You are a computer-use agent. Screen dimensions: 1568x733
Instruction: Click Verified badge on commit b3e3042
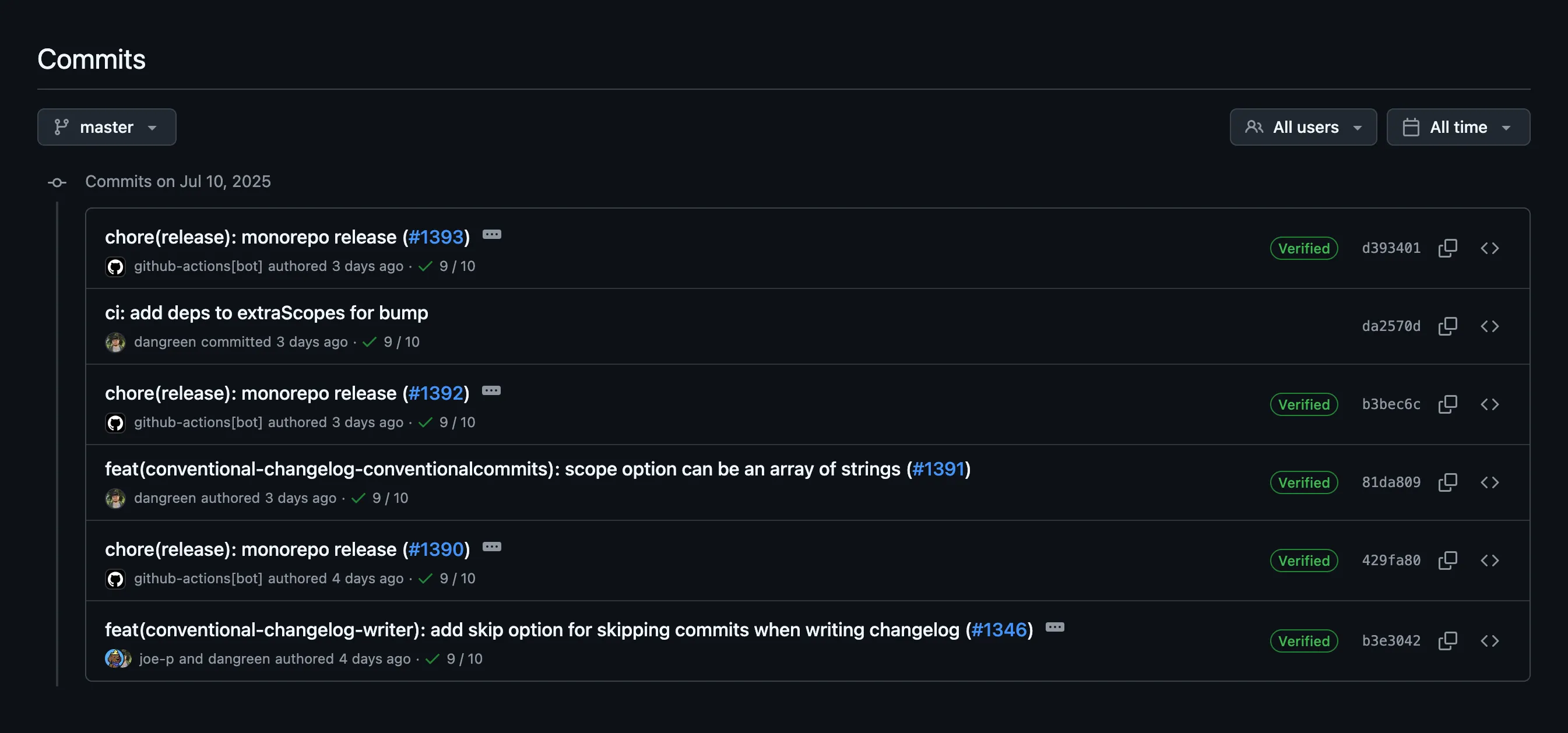(1303, 640)
